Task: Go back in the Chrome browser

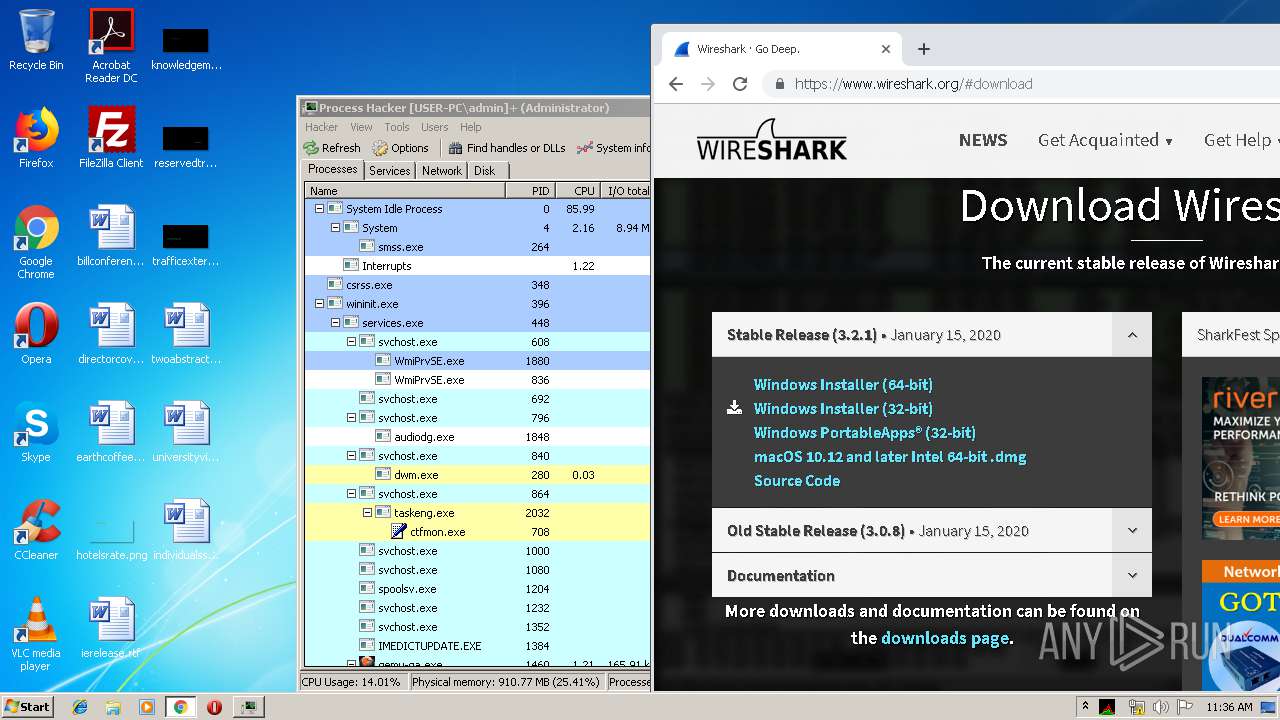Action: coord(676,84)
